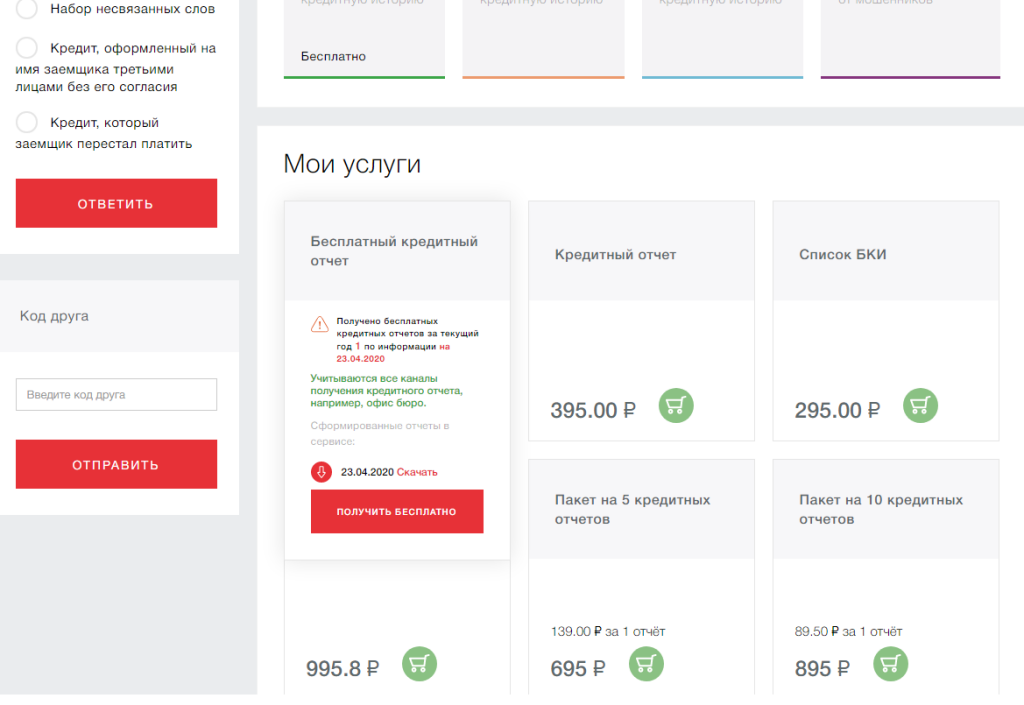This screenshot has height=705, width=1024.
Task: Click the "Бесплатный кредитный отчет" card heading
Action: pos(394,251)
